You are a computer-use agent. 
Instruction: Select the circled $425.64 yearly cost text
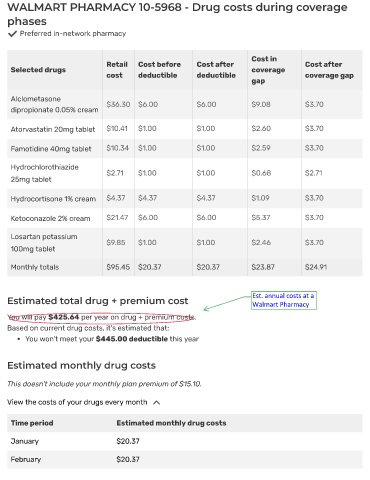[x=101, y=317]
